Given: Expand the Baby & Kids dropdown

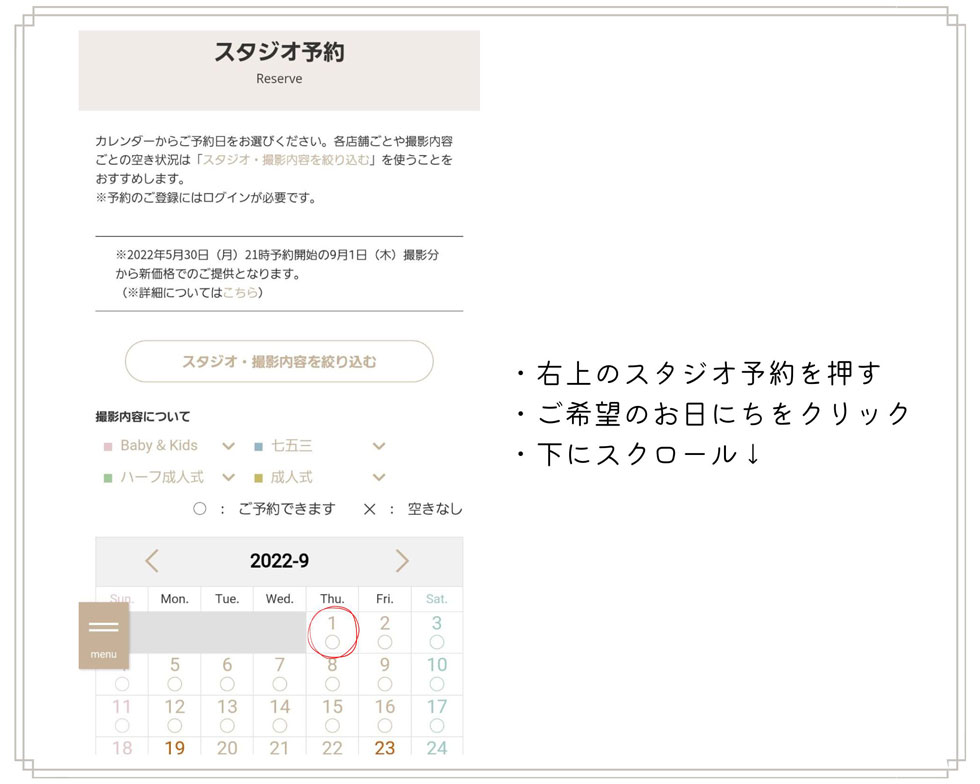Looking at the screenshot, I should 228,446.
